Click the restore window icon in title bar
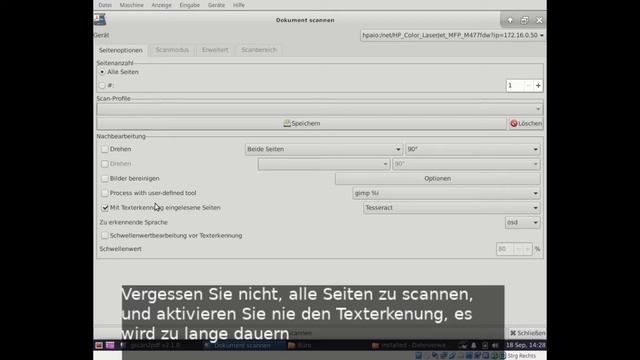 click(x=524, y=20)
